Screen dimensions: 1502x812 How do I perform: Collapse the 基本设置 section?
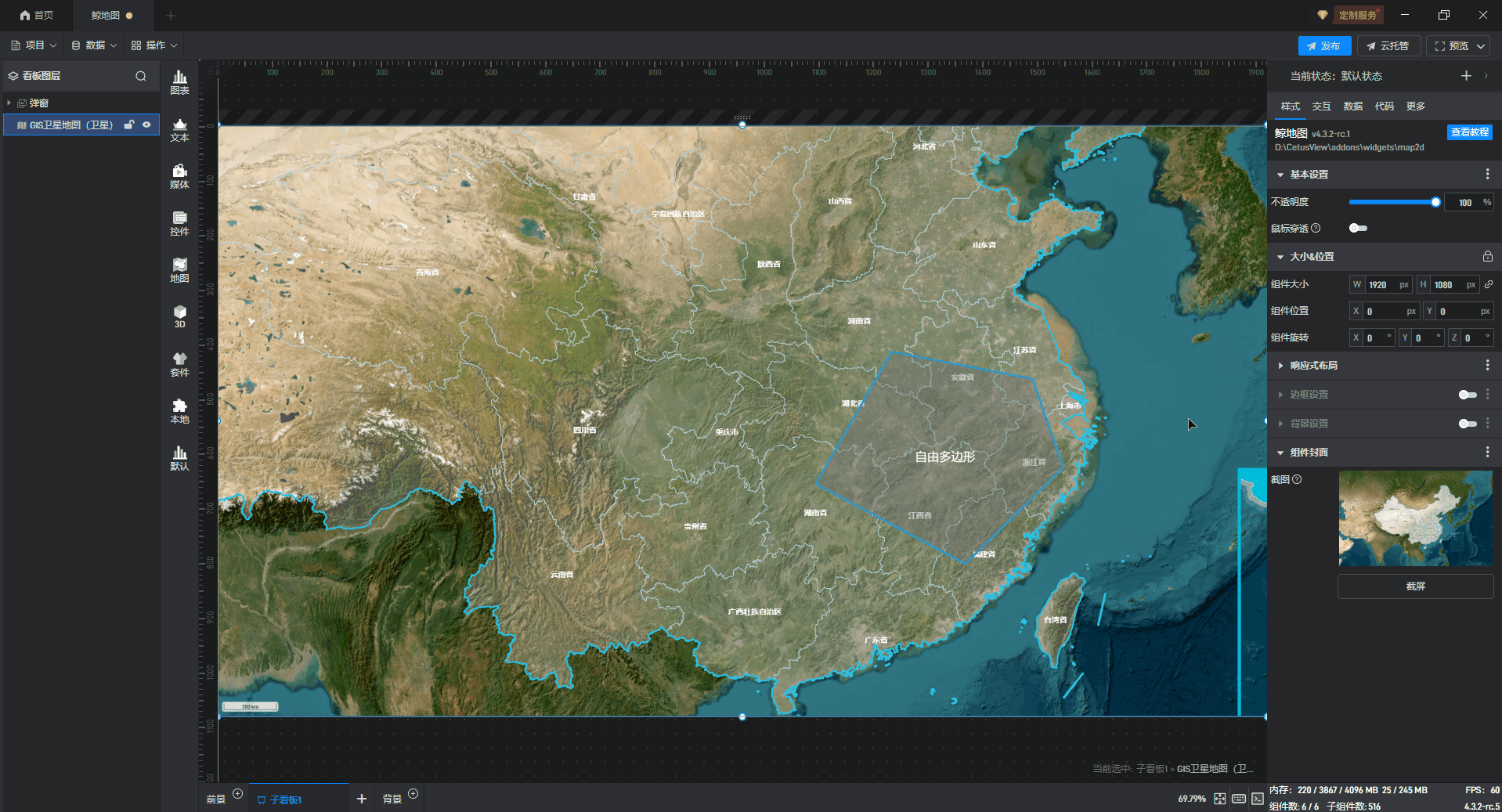point(1280,175)
